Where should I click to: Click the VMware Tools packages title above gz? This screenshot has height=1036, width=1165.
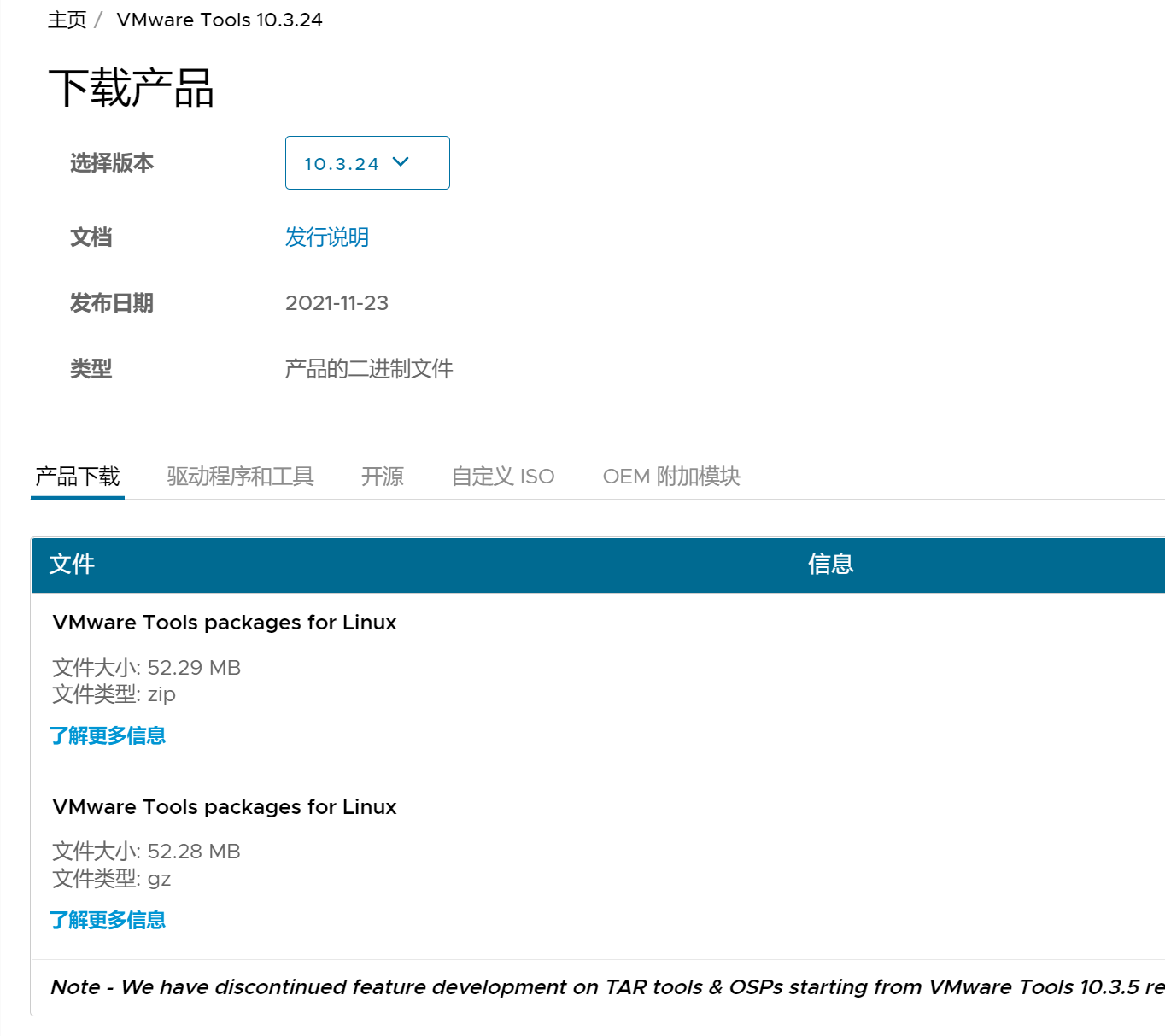point(225,807)
